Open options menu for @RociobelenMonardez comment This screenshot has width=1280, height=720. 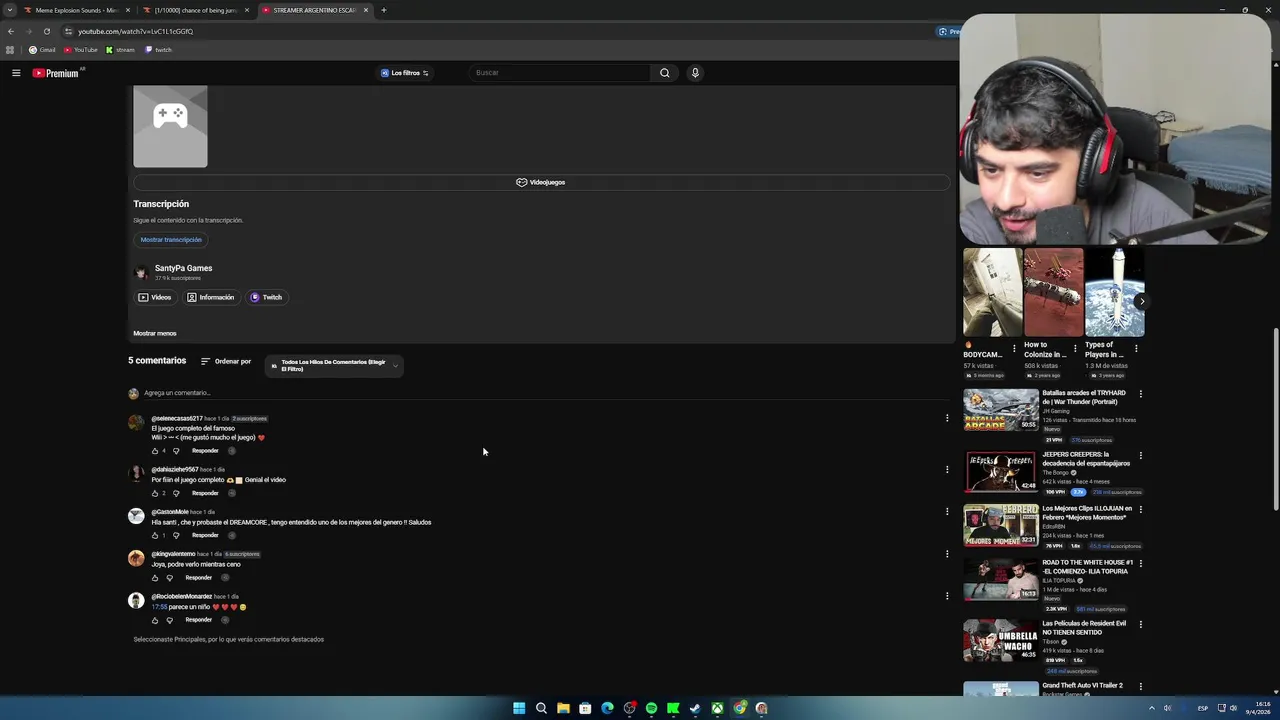tap(947, 596)
